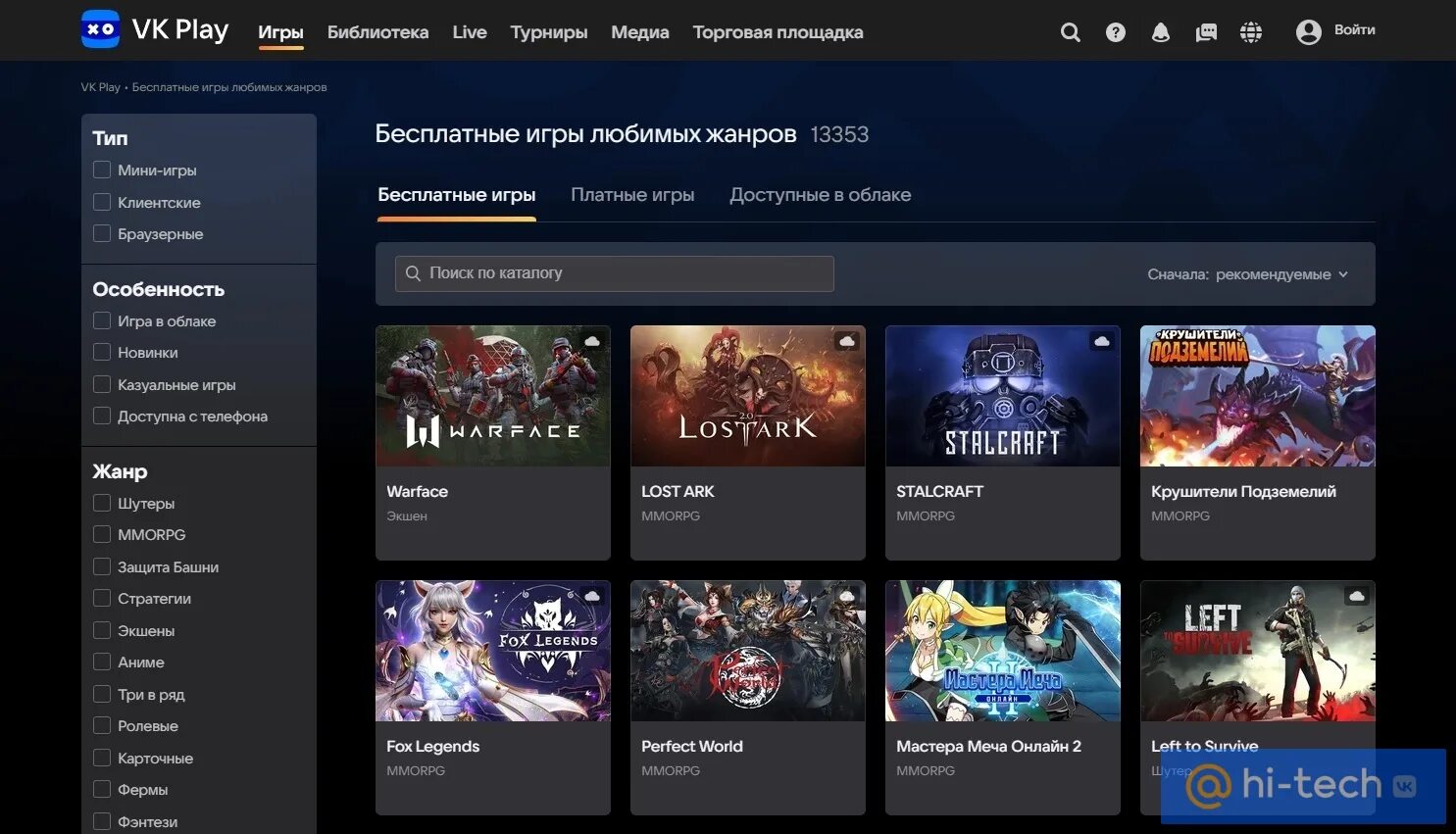The height and width of the screenshot is (834, 1456).
Task: Open the Игры menu item
Action: coord(280,32)
